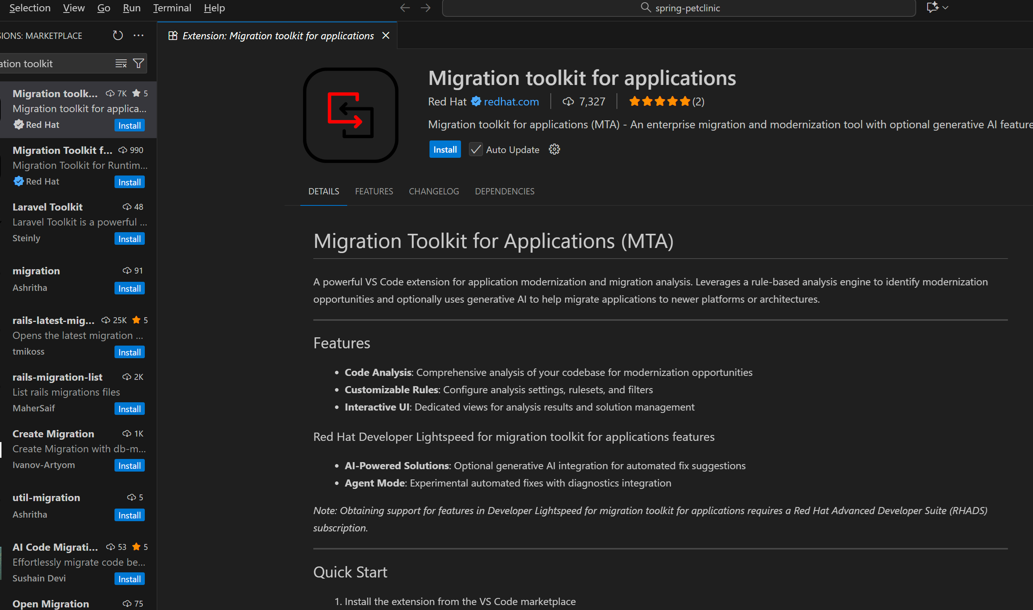Install the Create Migration extension
Screen dimensions: 1033x610
(x=129, y=465)
